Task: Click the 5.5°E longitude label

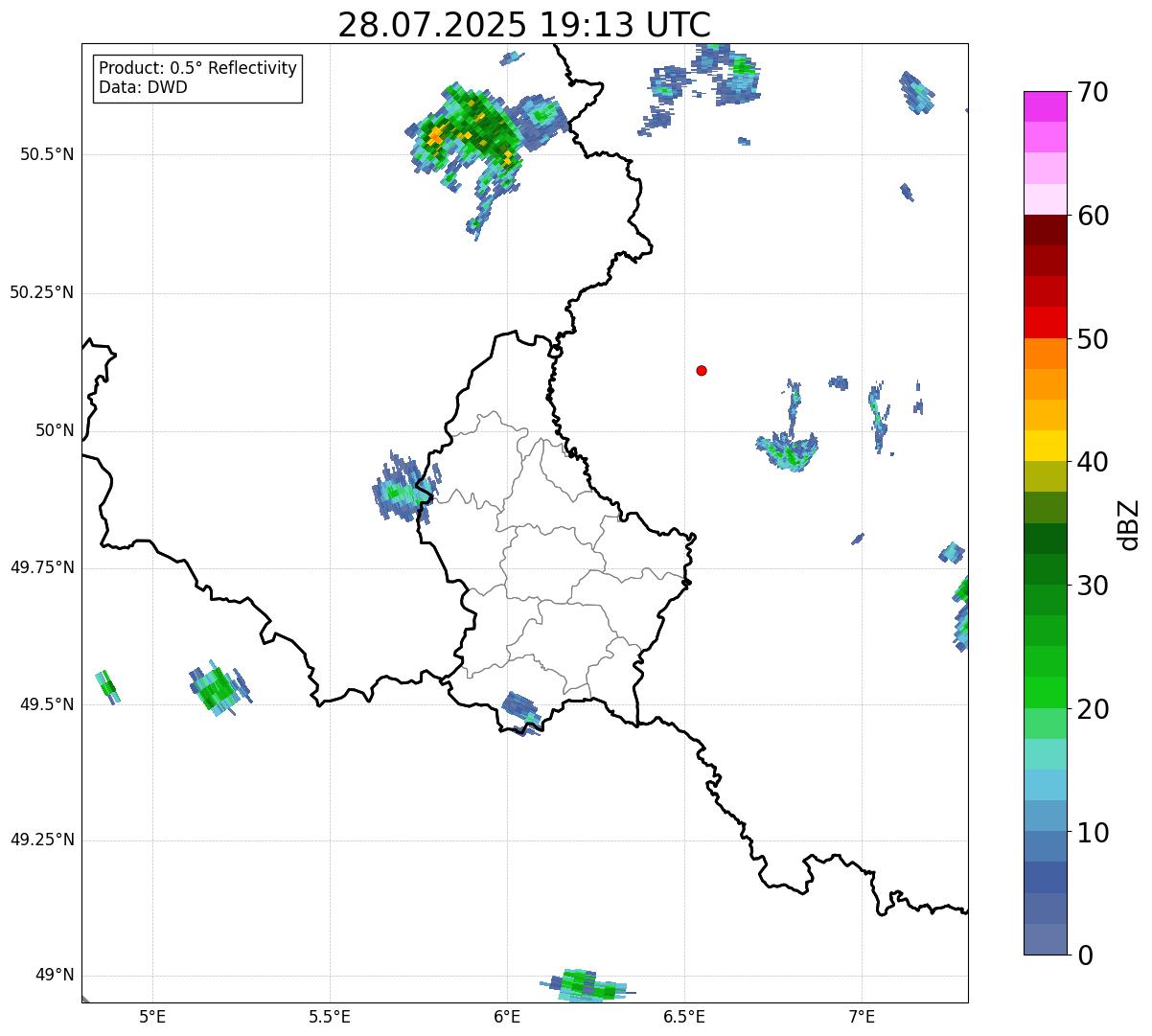Action: (x=330, y=1017)
